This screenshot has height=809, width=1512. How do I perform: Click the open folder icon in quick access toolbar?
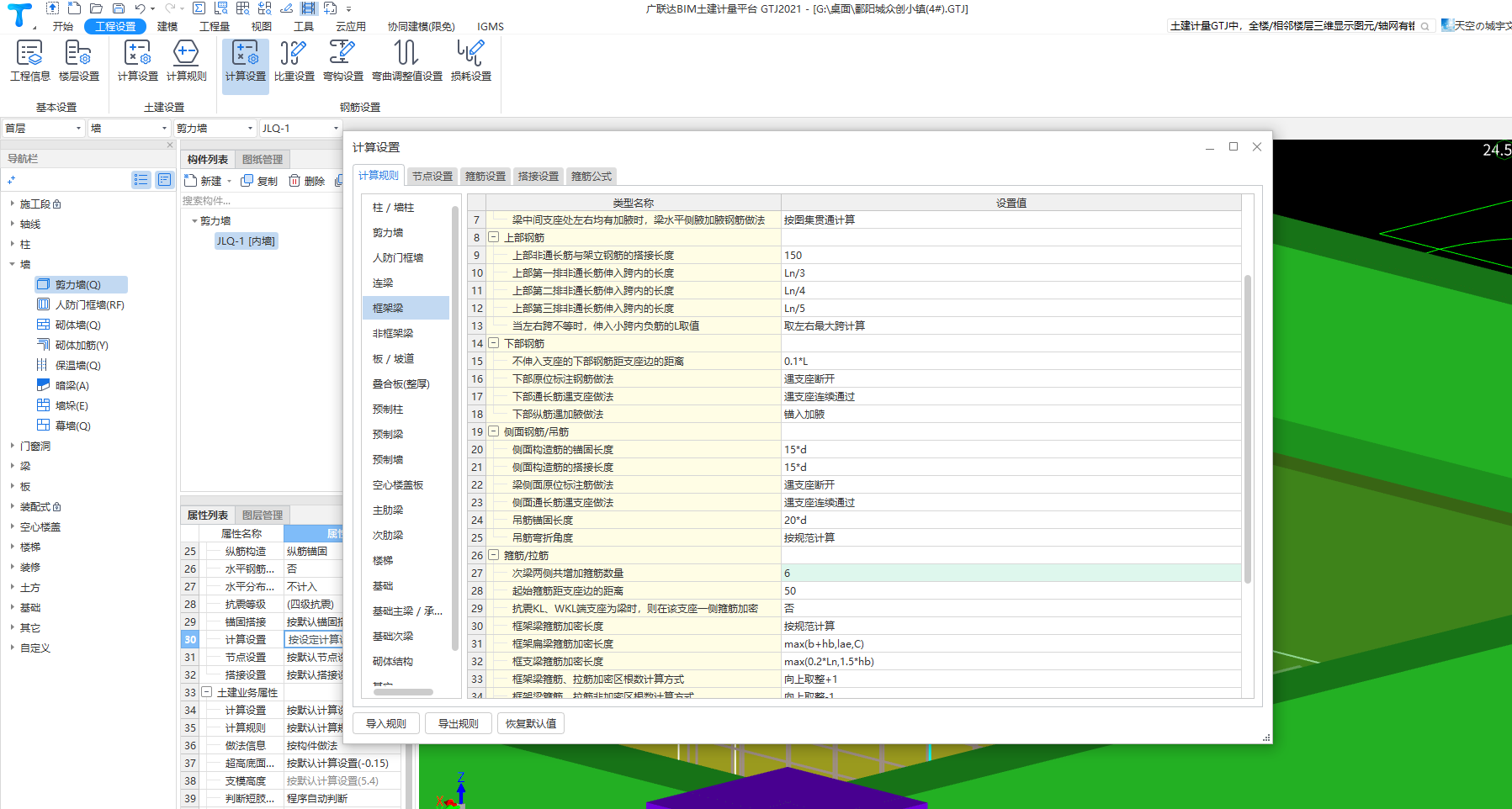tap(97, 8)
